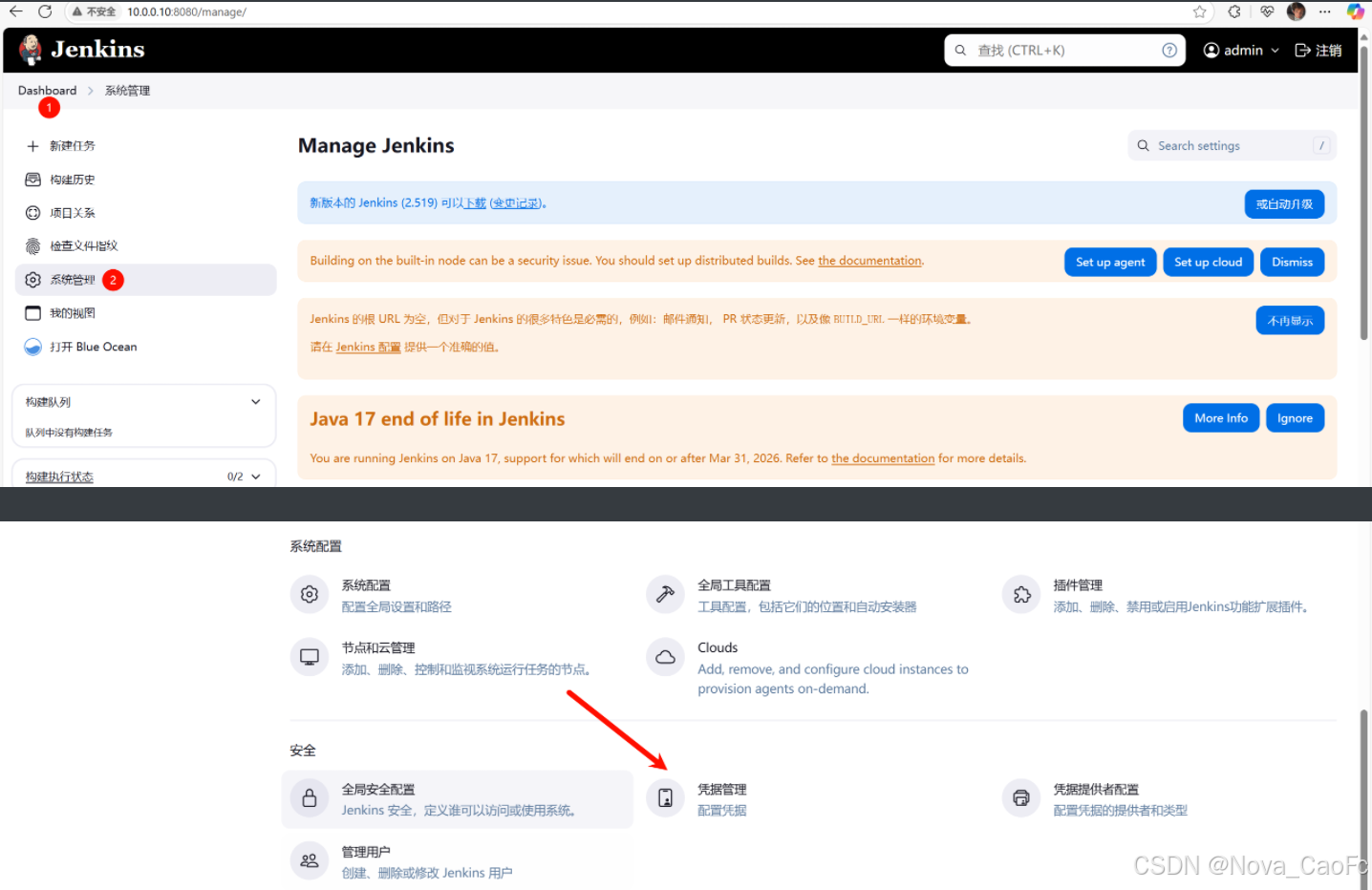Open the admin user dropdown
This screenshot has width=1372, height=890.
coord(1241,51)
